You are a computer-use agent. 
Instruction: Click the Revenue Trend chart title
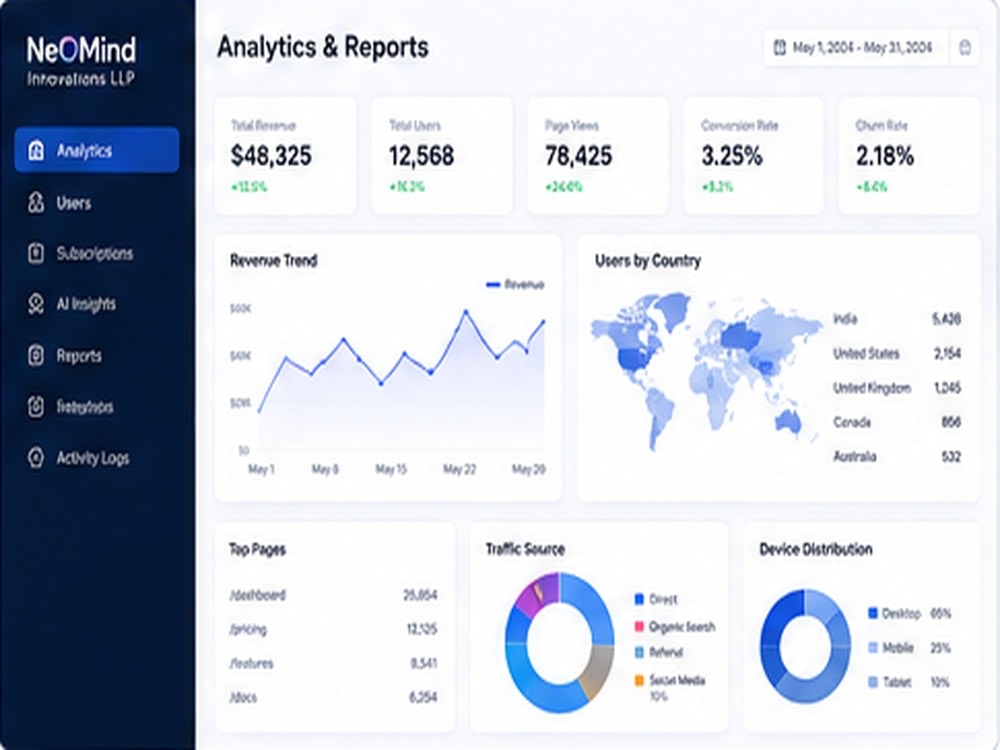click(274, 261)
